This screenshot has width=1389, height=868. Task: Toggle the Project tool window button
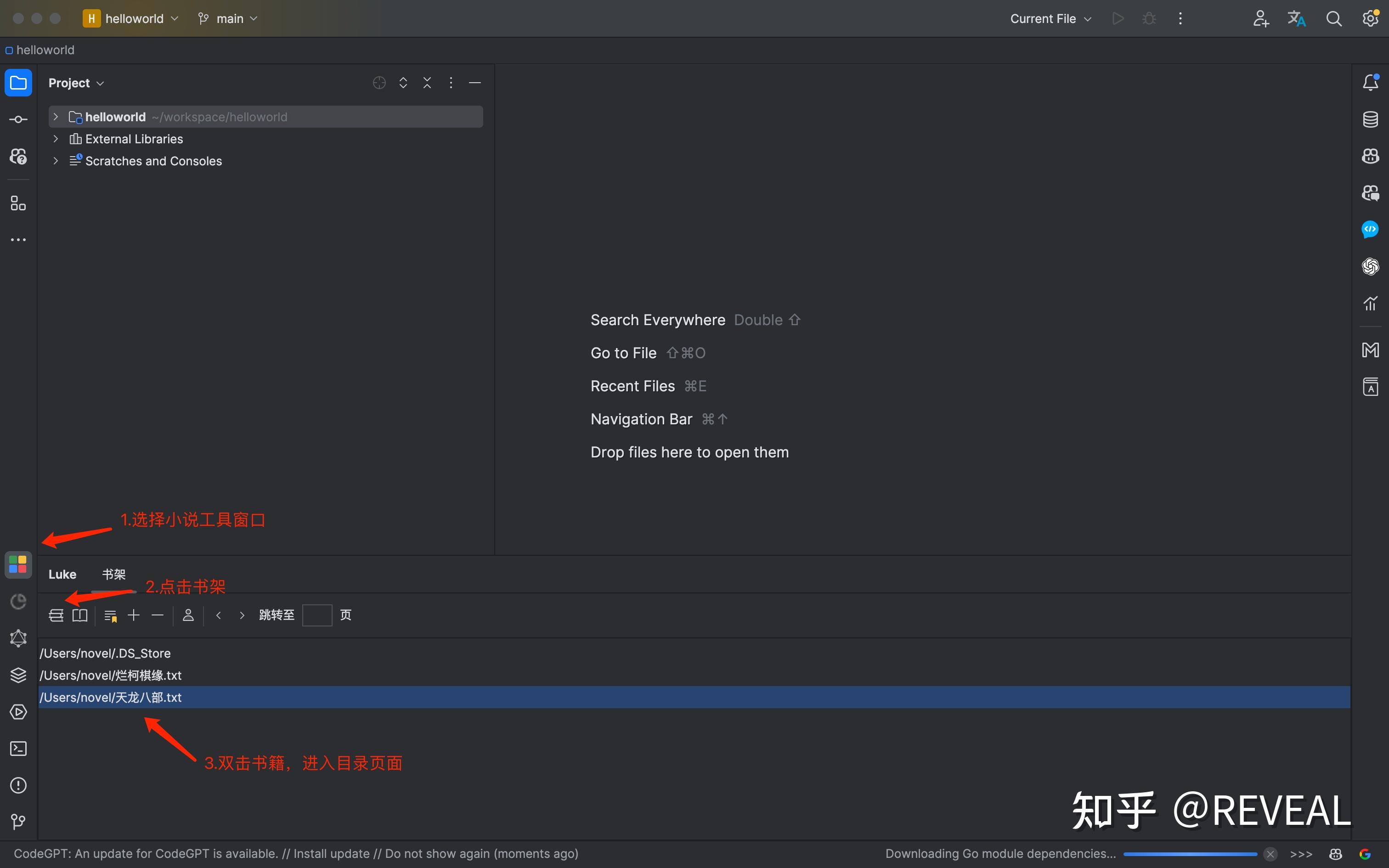[x=18, y=83]
